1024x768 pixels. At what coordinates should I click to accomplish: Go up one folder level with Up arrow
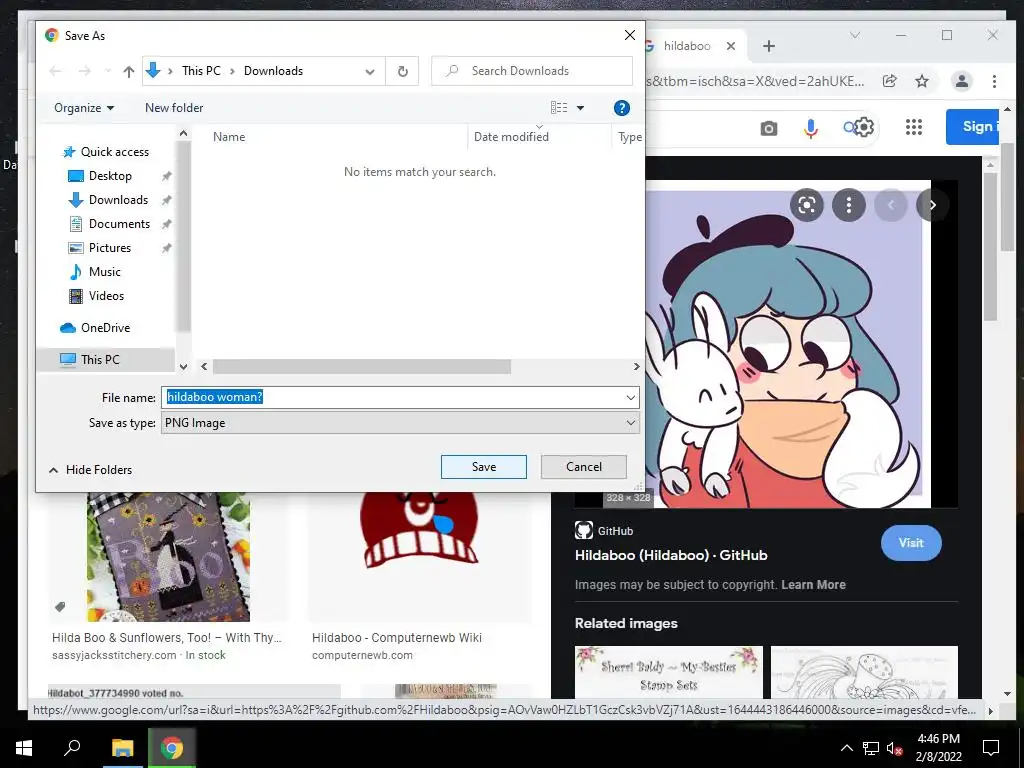coord(129,72)
